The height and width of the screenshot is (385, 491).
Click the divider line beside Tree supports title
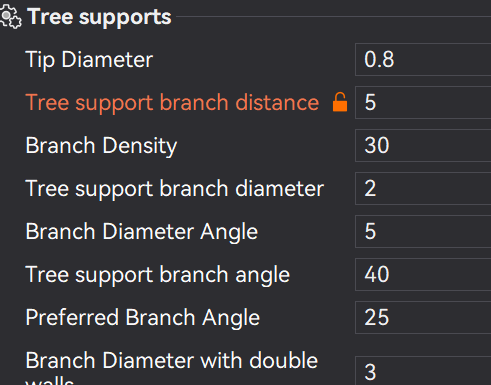[x=333, y=16]
